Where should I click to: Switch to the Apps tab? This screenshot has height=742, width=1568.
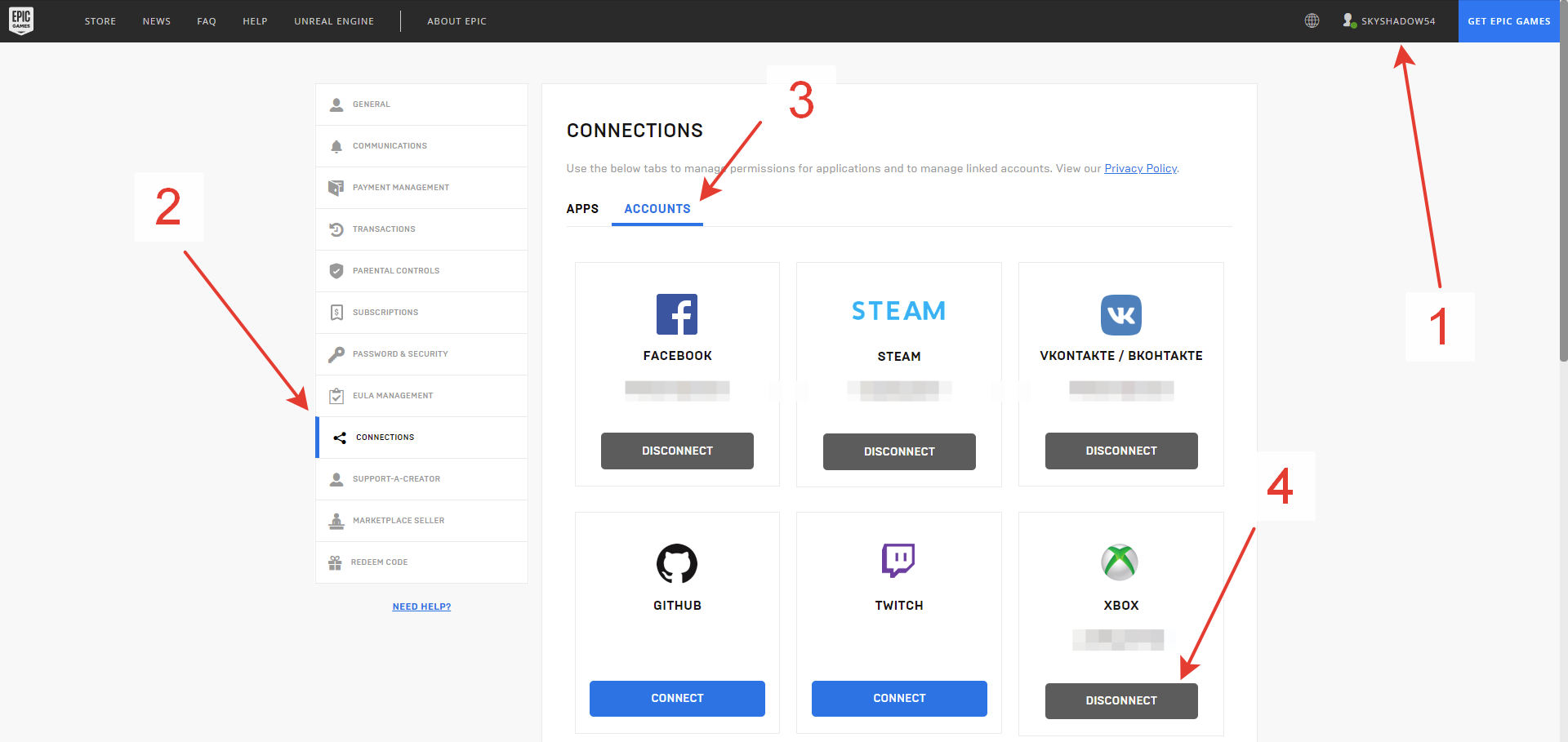(x=582, y=209)
